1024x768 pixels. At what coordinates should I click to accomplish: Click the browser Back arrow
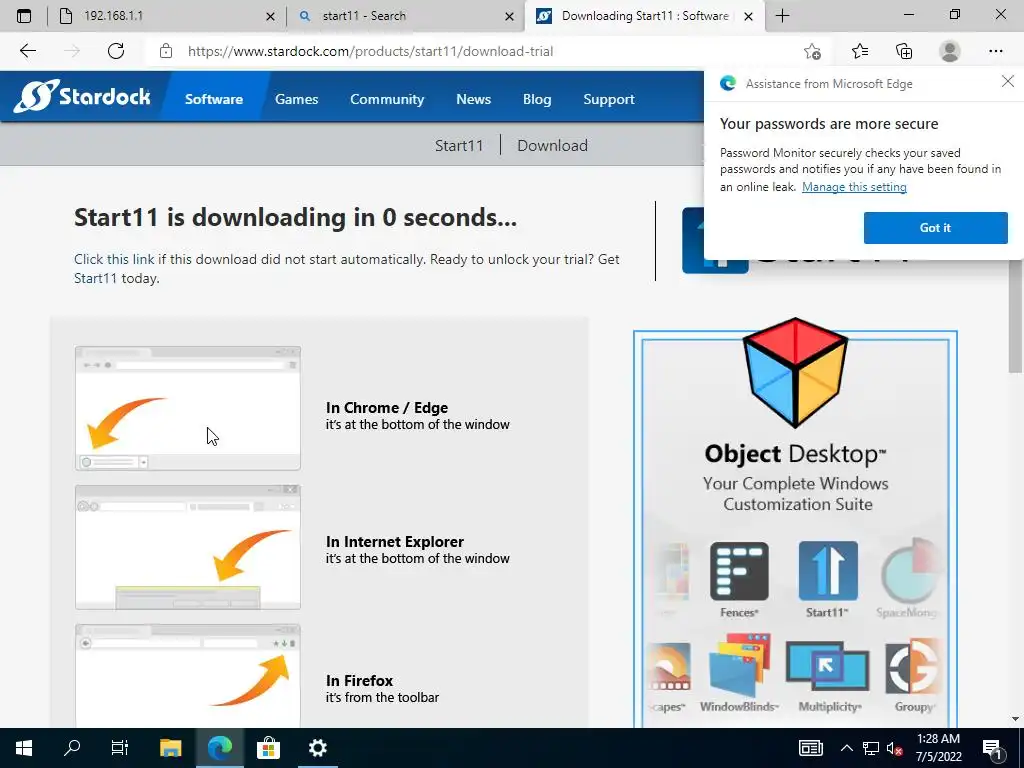tap(27, 51)
